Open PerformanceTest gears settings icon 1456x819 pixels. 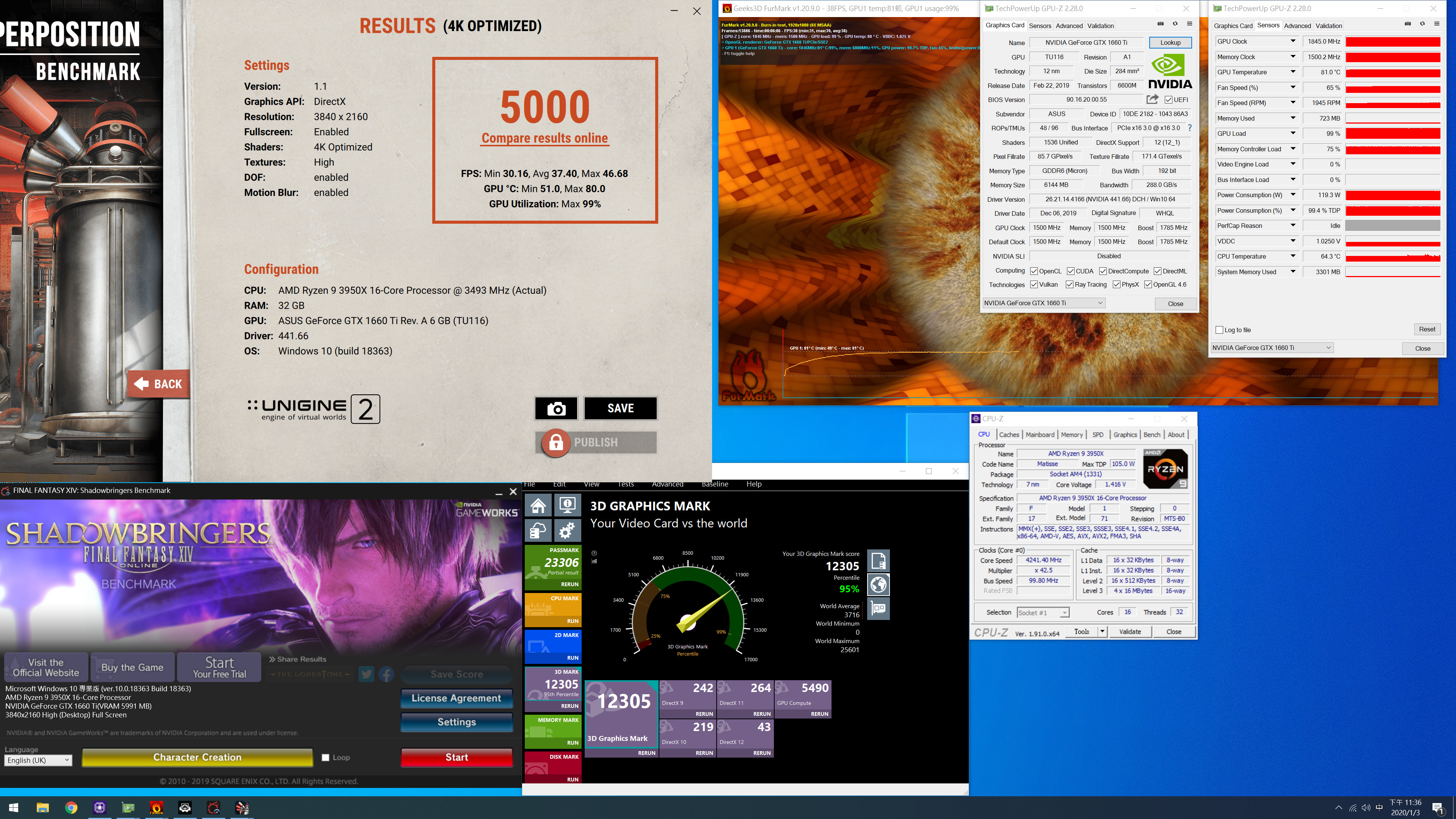click(x=568, y=531)
